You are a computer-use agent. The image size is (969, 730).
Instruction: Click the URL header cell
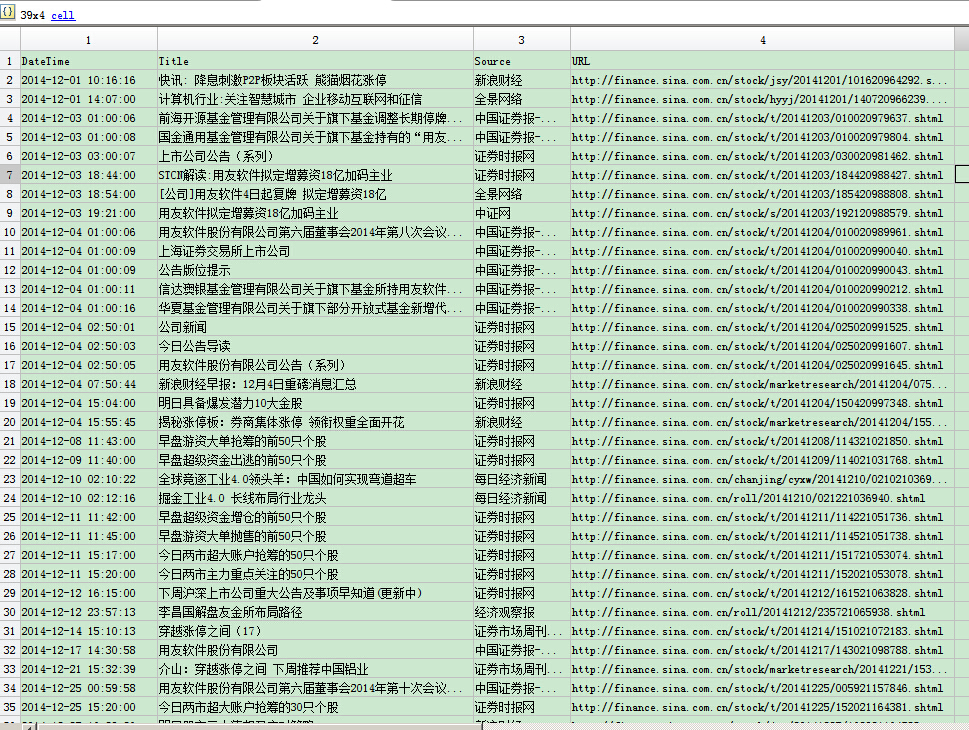pos(763,61)
